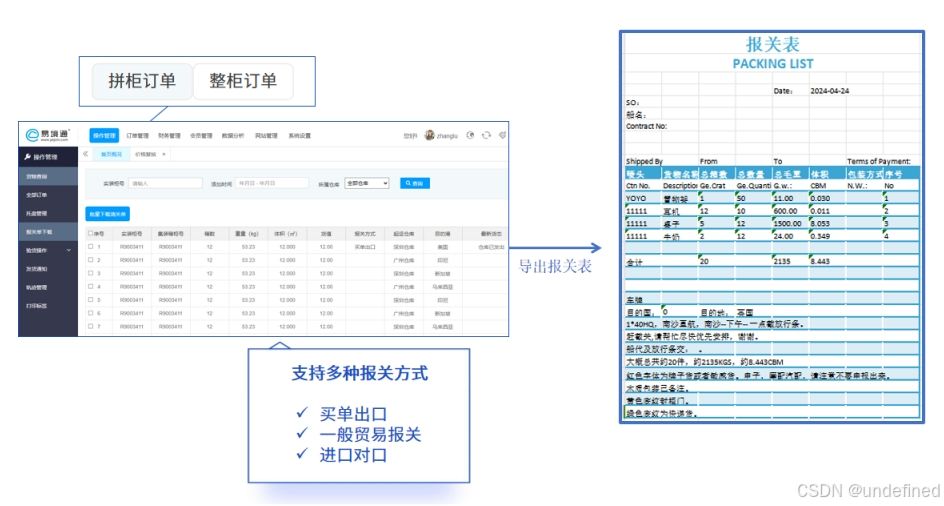Image resolution: width=944 pixels, height=506 pixels.
Task: Check the checkbox for row 4
Action: tap(90, 286)
